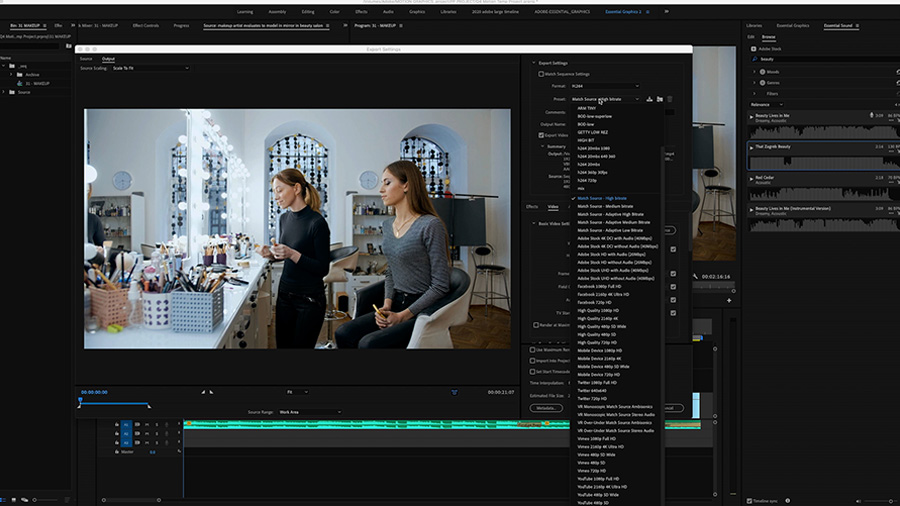Click the Metadata button
Viewport: 900px width, 506px height.
tap(546, 408)
